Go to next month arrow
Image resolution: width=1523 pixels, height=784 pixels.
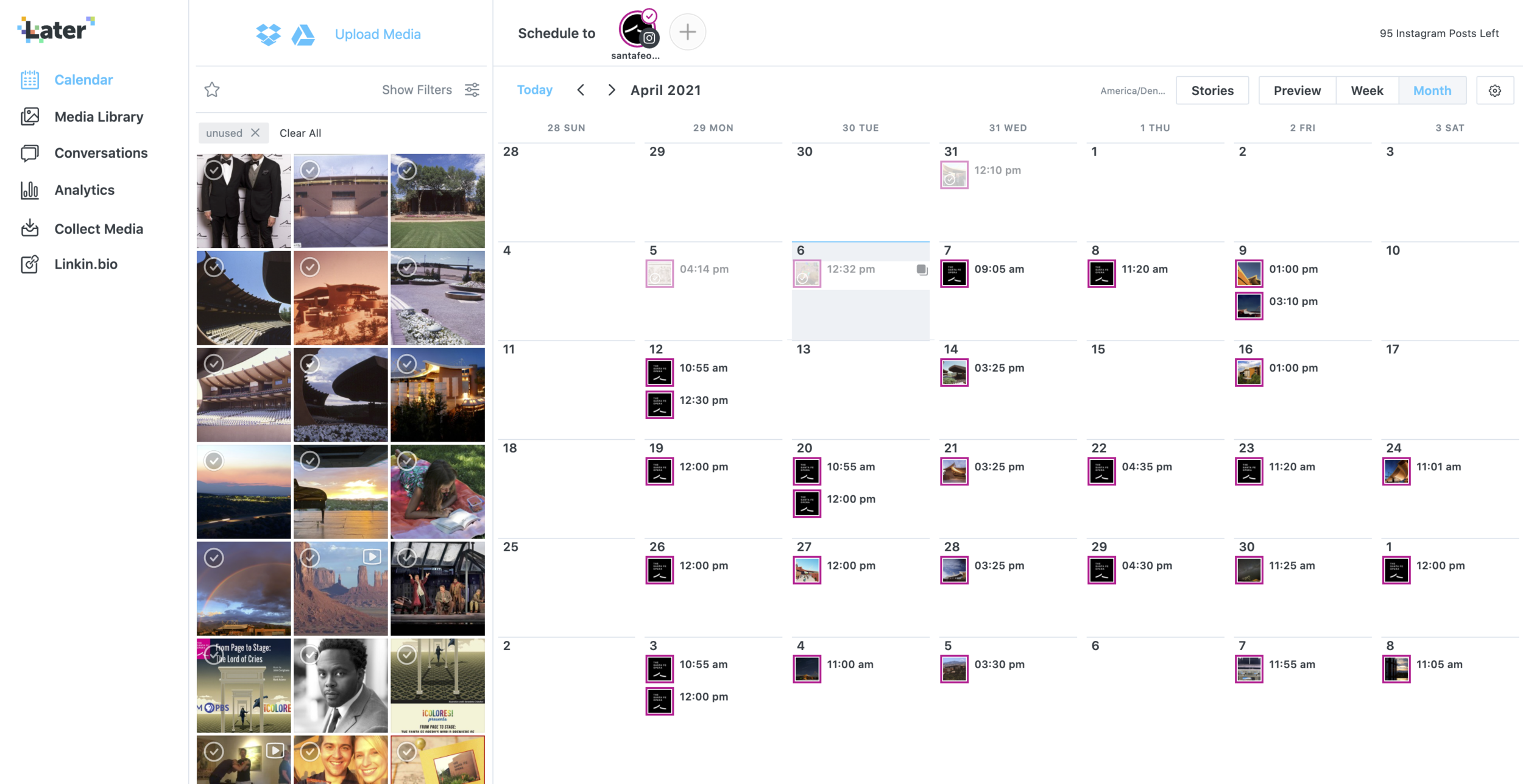click(611, 90)
